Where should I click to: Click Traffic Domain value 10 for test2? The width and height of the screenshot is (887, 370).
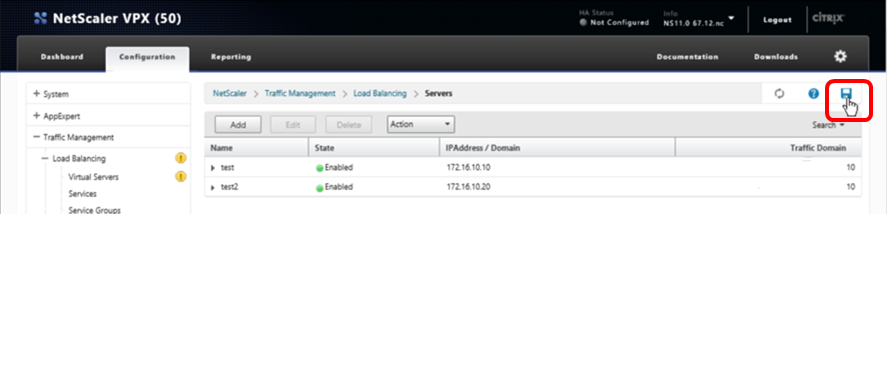pyautogui.click(x=851, y=187)
